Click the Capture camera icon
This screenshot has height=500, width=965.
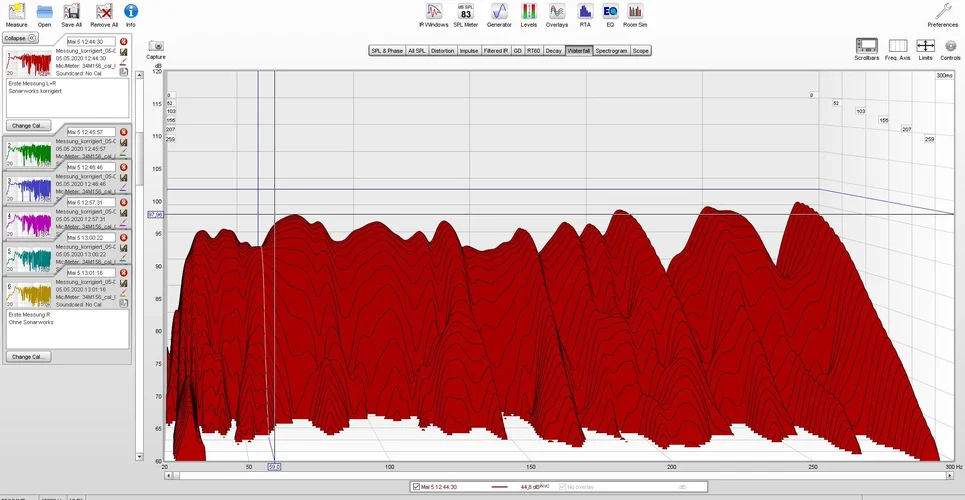coord(156,46)
